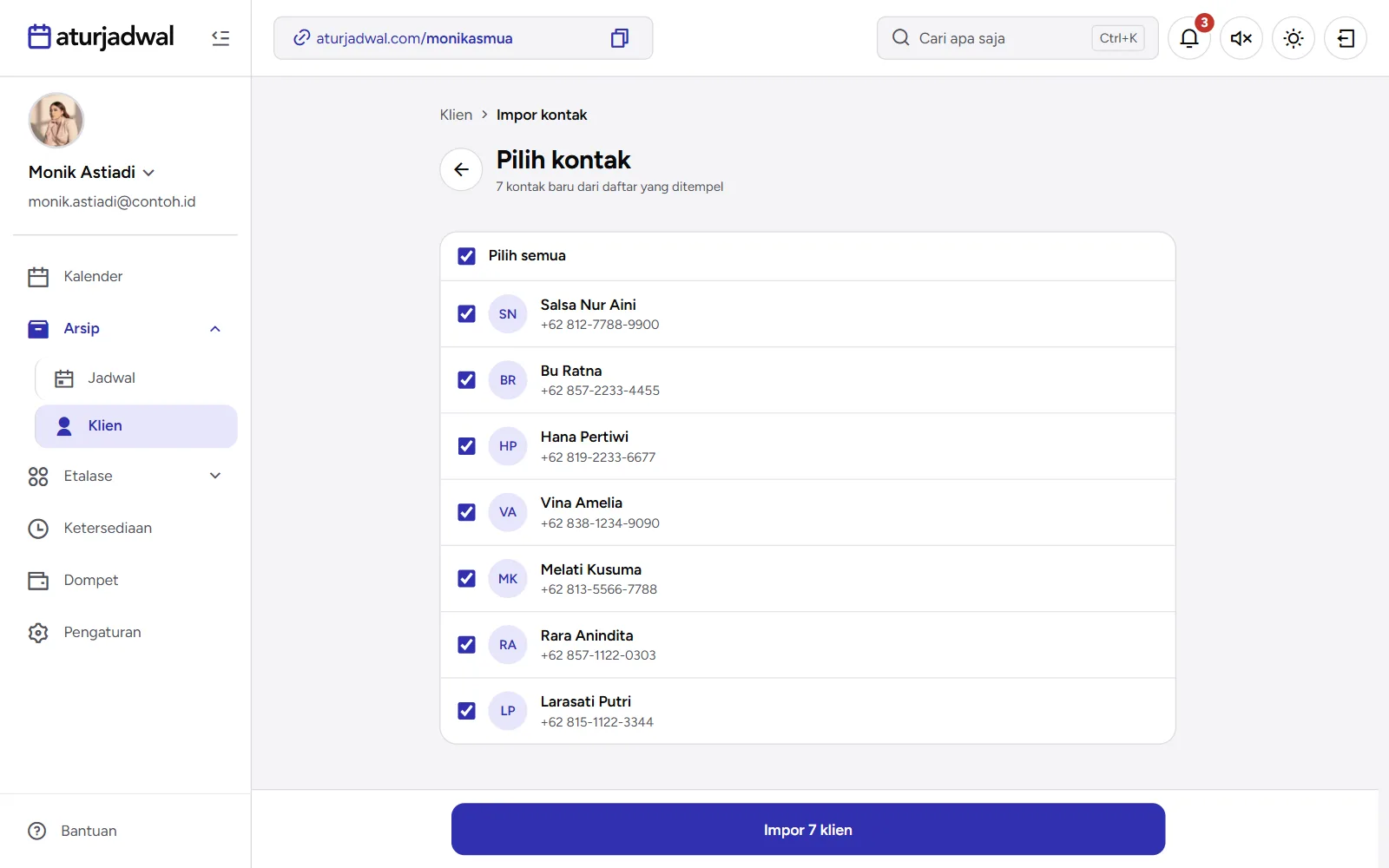
Task: Uncheck the Pilih semua checkbox
Action: pos(467,256)
